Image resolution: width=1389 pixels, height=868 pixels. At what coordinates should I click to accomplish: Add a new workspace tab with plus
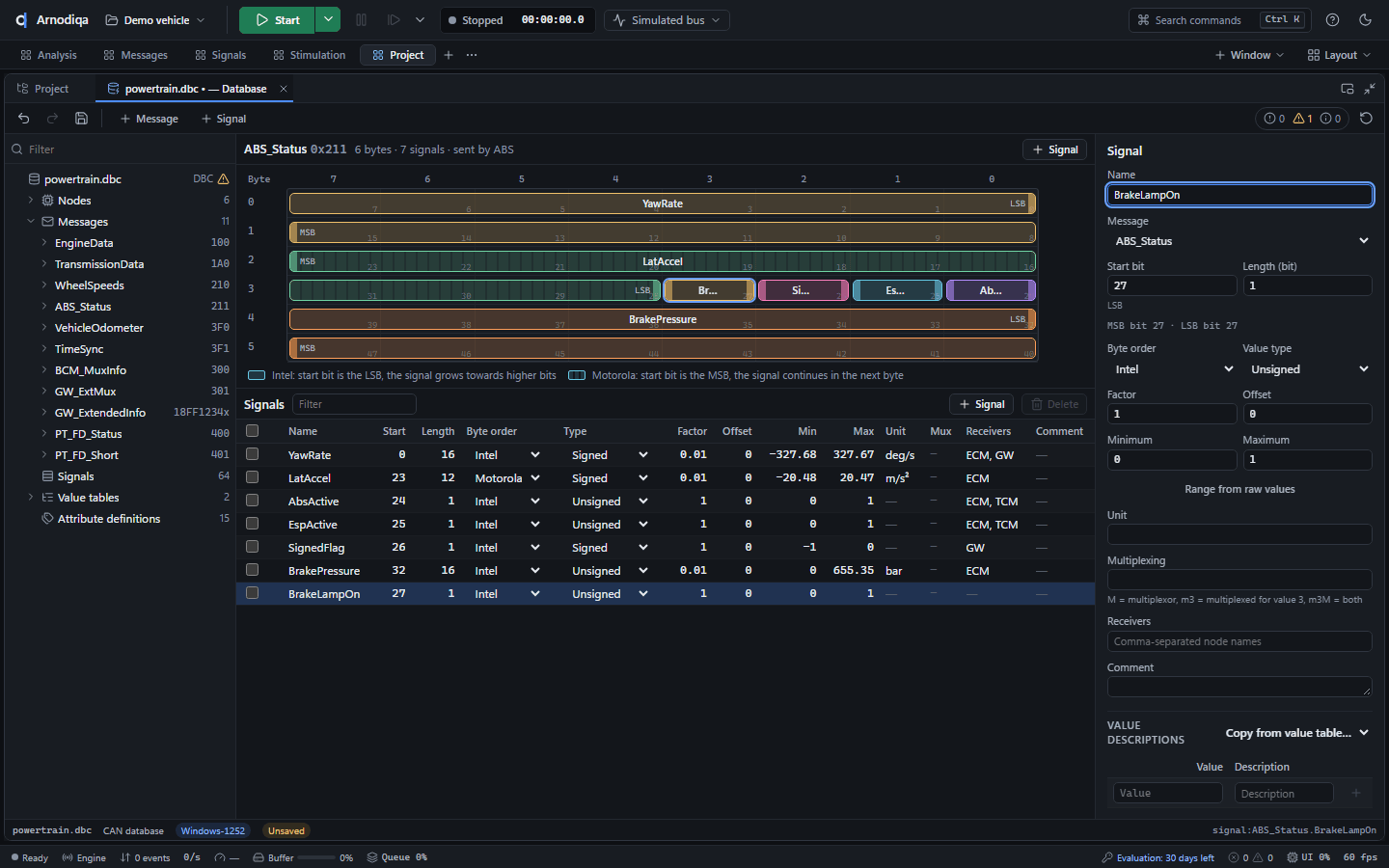click(x=449, y=55)
